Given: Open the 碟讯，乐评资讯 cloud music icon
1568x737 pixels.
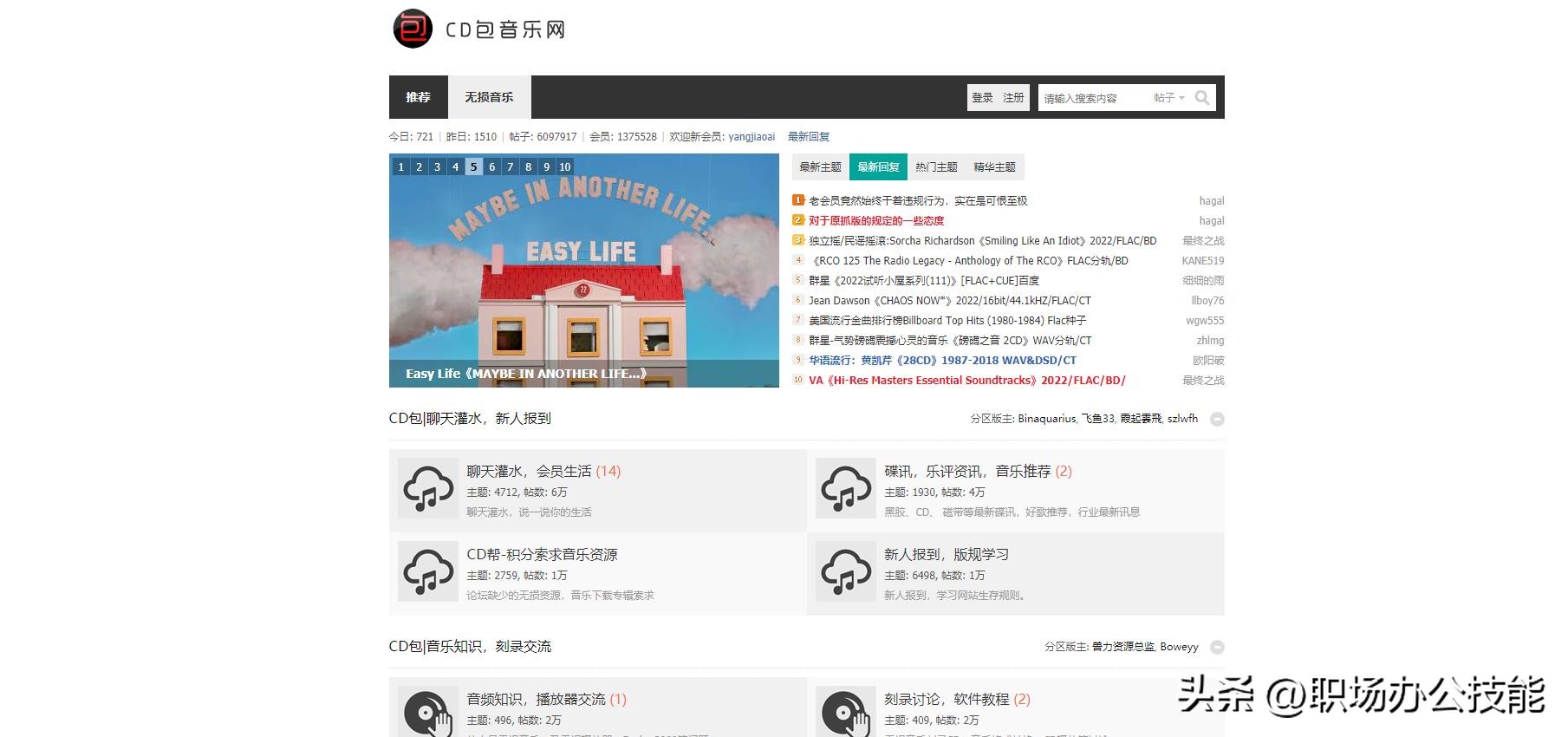Looking at the screenshot, I should pyautogui.click(x=846, y=489).
